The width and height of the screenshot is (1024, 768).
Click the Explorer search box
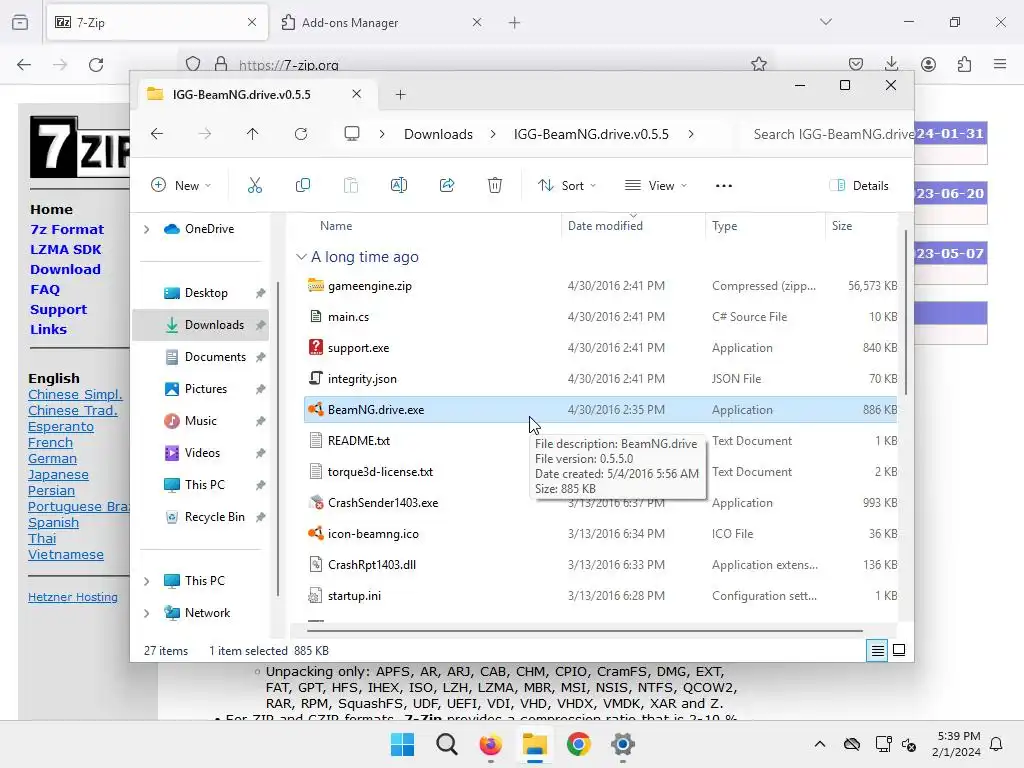coord(828,134)
